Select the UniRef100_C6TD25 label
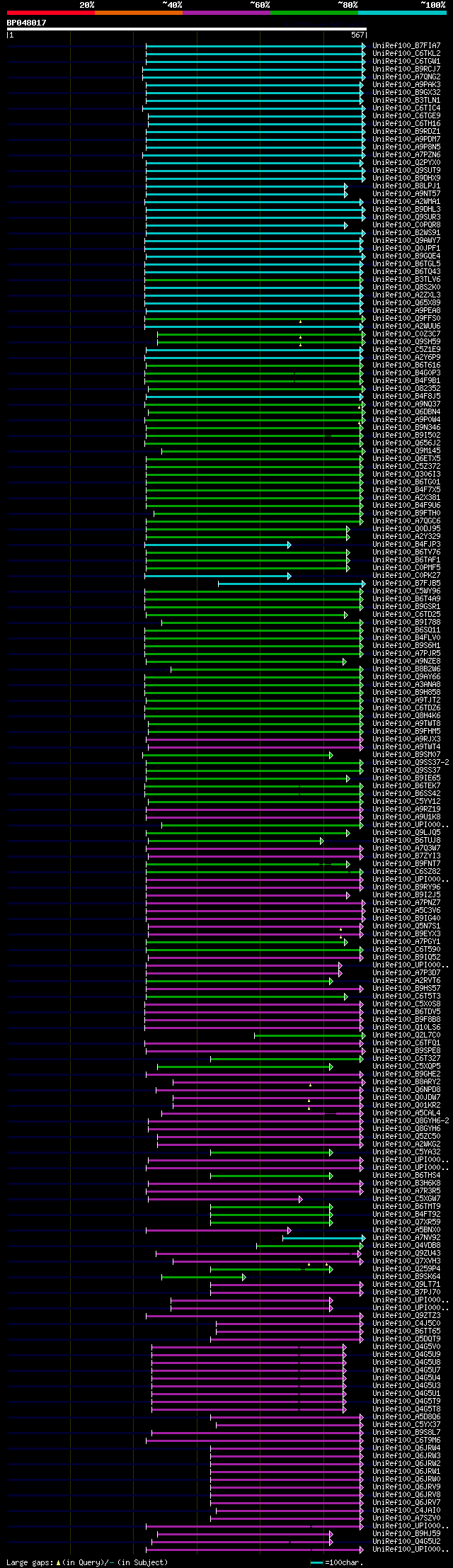The image size is (453, 1568). point(406,614)
